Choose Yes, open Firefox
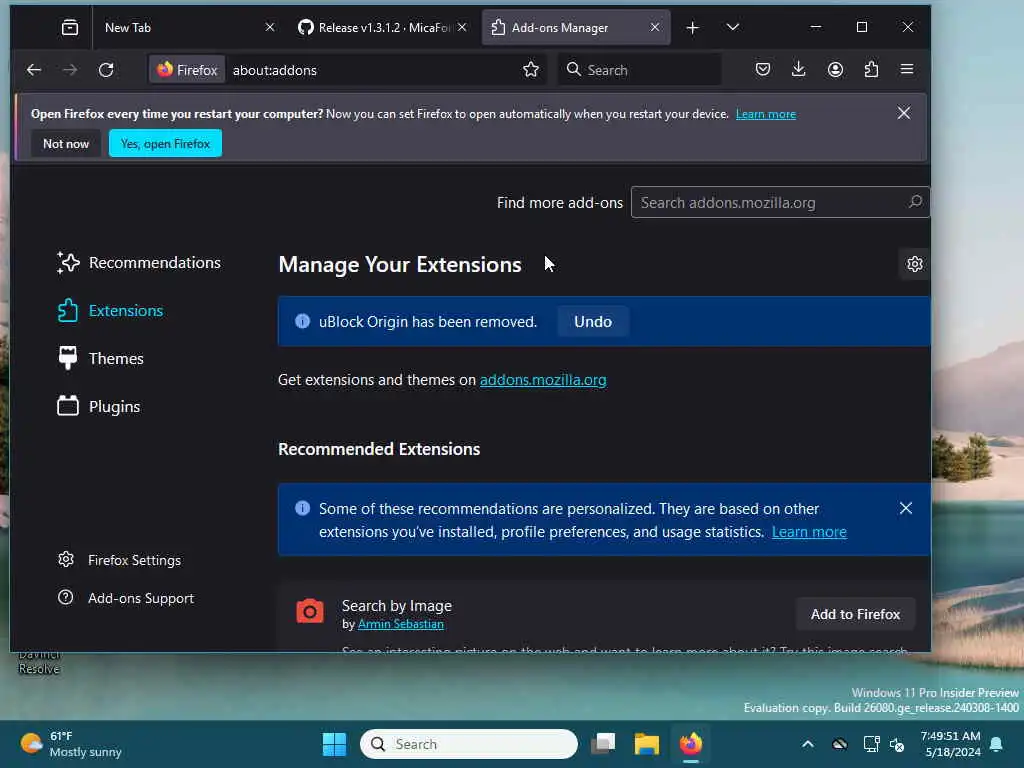This screenshot has width=1024, height=768. pyautogui.click(x=165, y=144)
